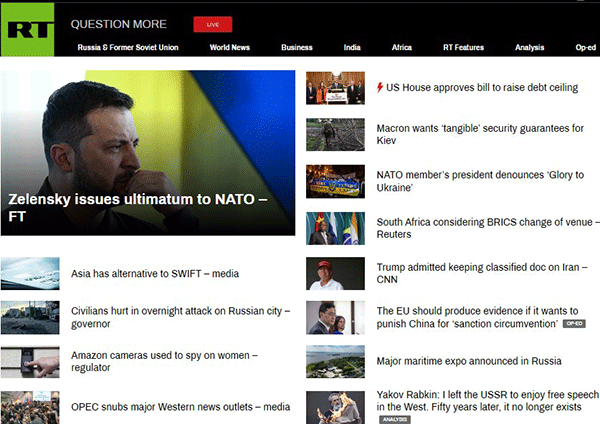Viewport: 600px width, 424px height.
Task: Click the OP-ED tag badge
Action: (x=574, y=324)
